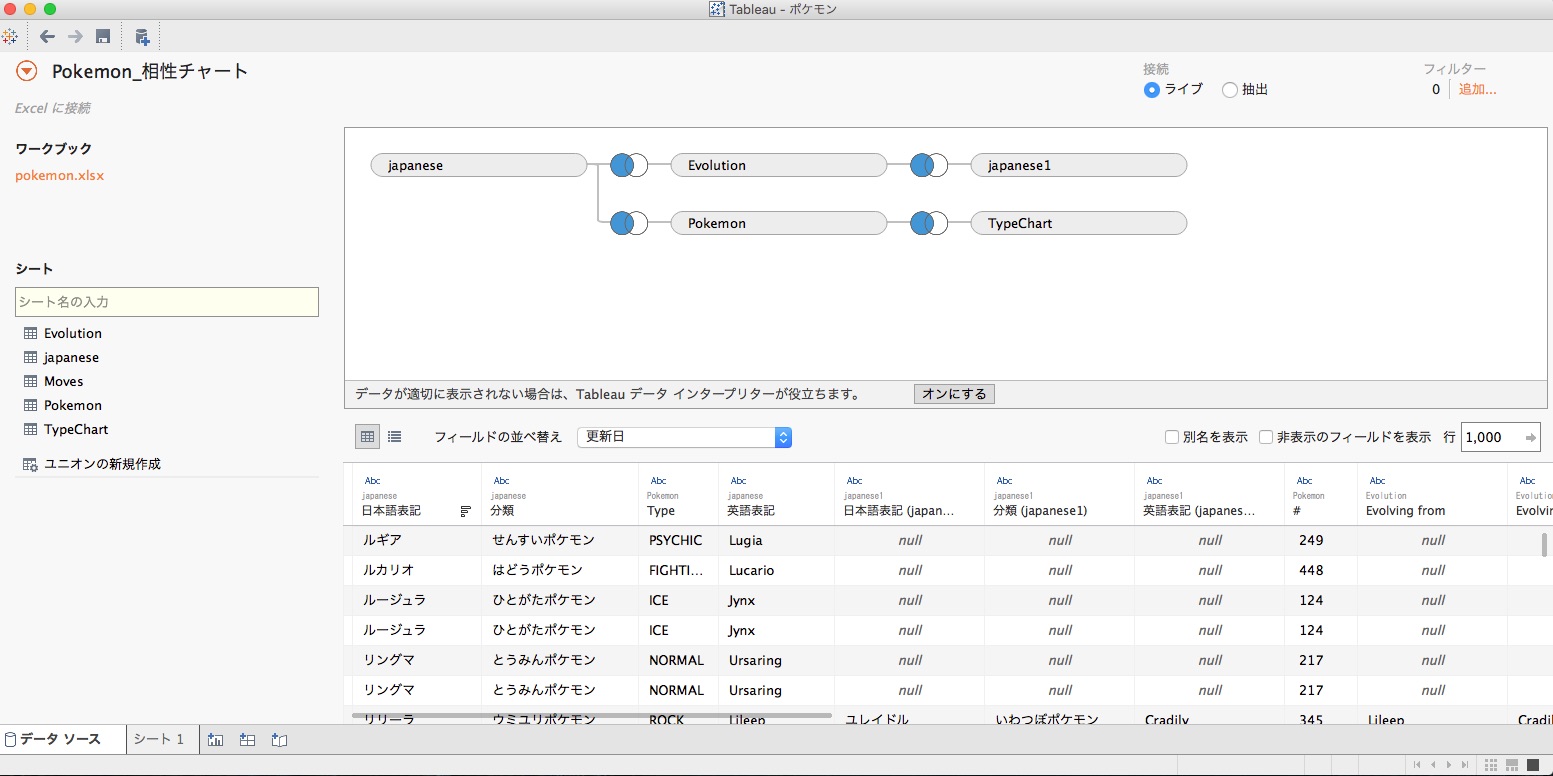Select the ライブ connection radio button

point(1152,89)
